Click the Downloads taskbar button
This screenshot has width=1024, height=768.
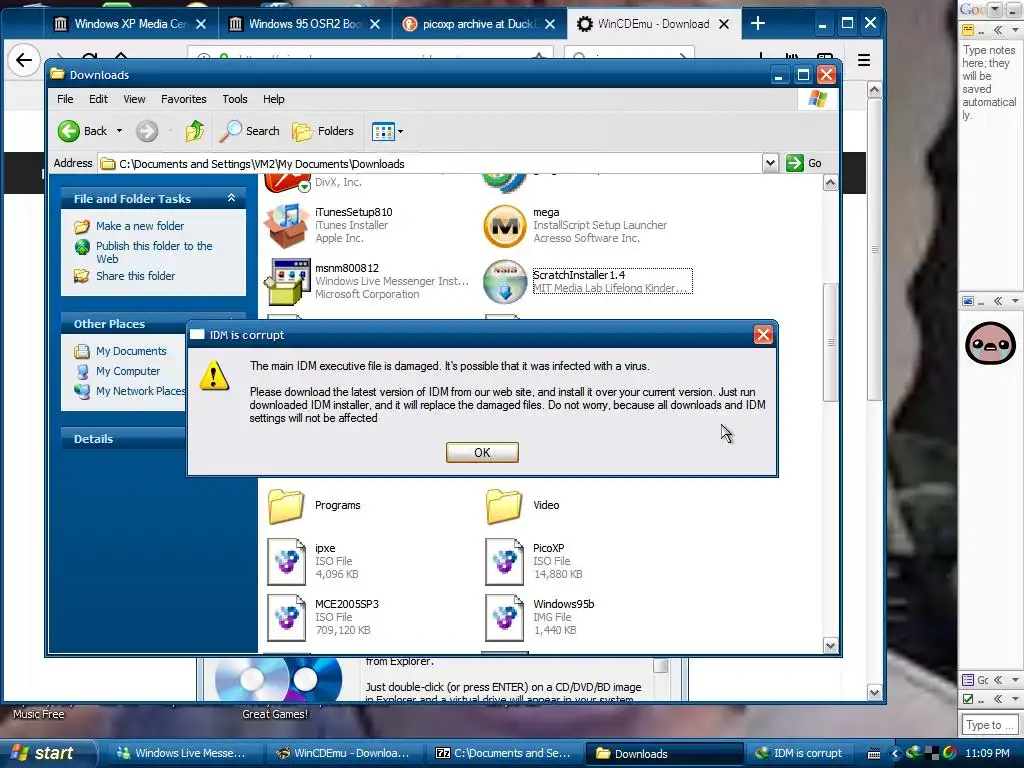tap(664, 754)
